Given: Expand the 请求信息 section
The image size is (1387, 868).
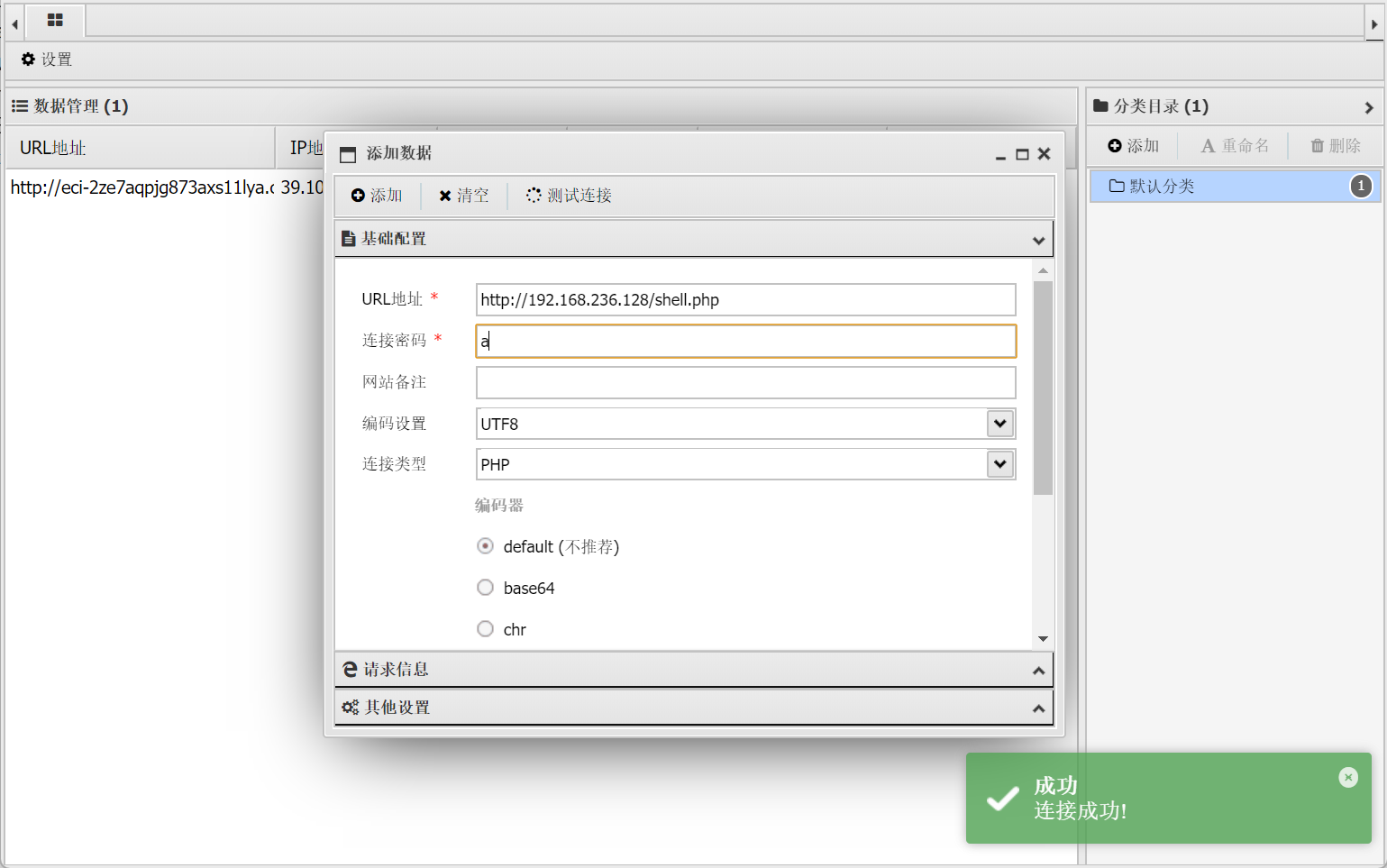Looking at the screenshot, I should coord(693,670).
